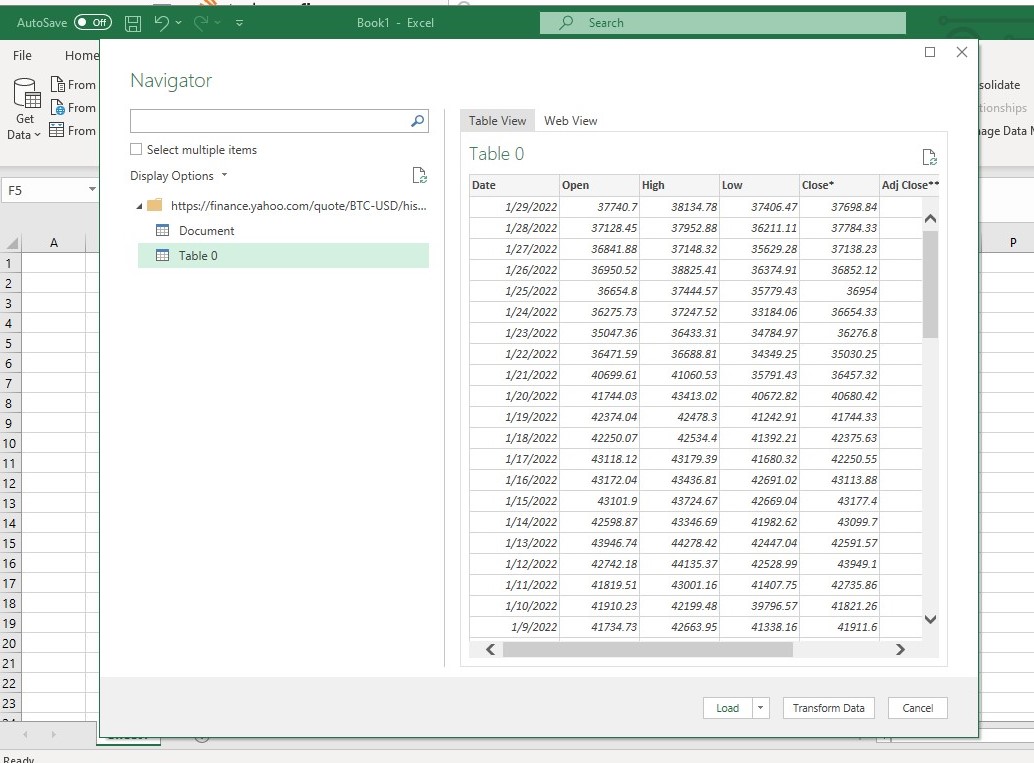Click the Close value 41911.6
1034x763 pixels.
click(x=839, y=627)
